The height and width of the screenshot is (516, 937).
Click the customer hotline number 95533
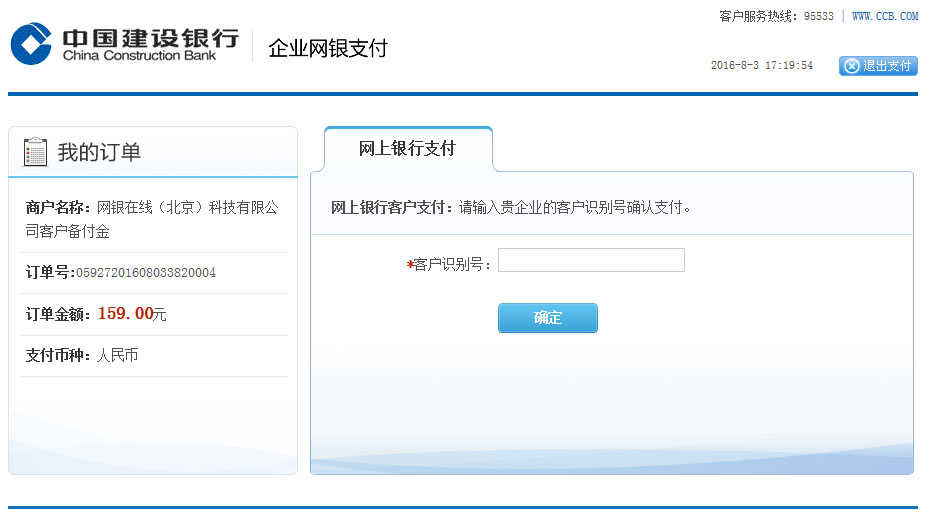pyautogui.click(x=819, y=16)
